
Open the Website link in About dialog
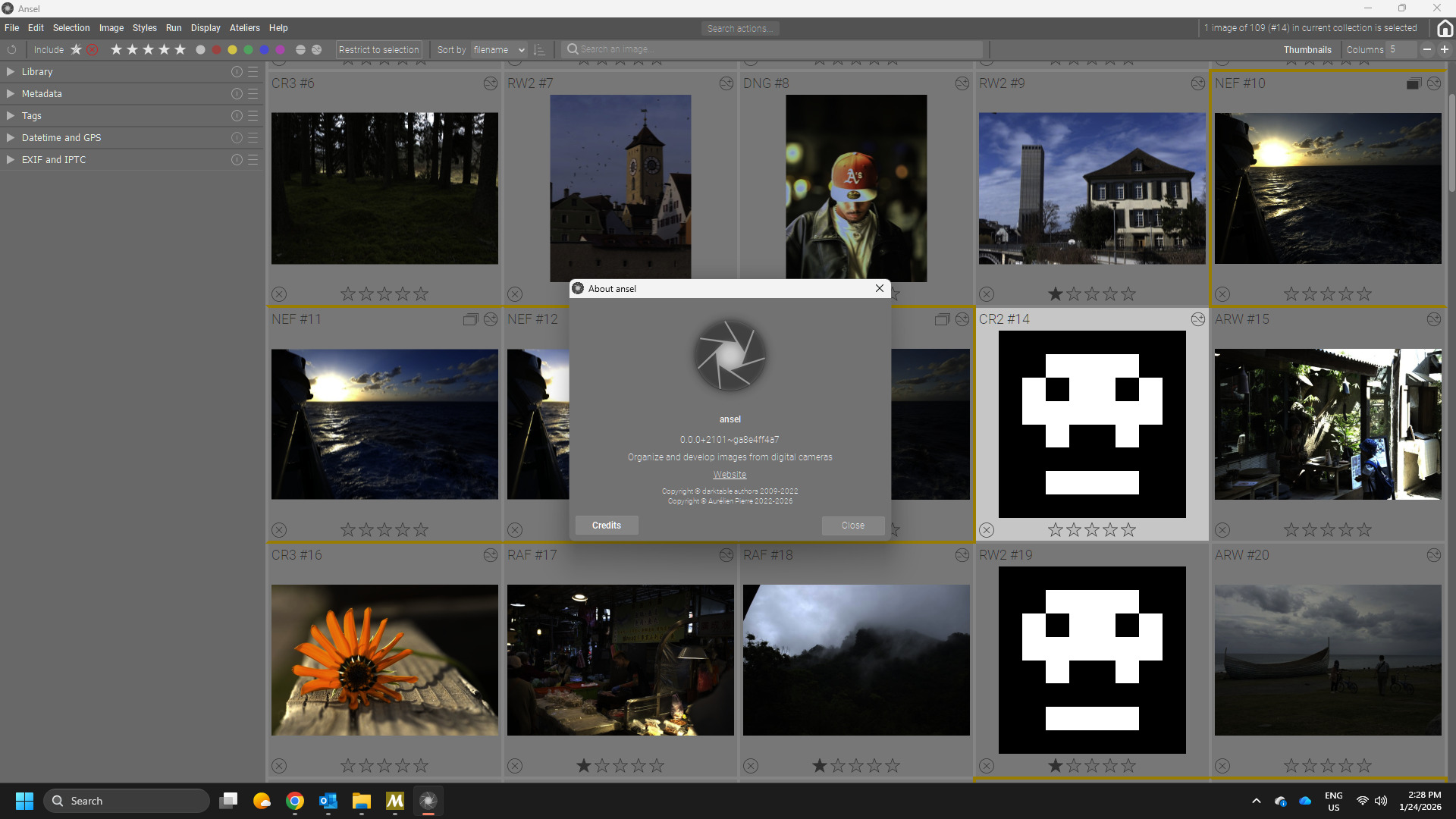[730, 475]
